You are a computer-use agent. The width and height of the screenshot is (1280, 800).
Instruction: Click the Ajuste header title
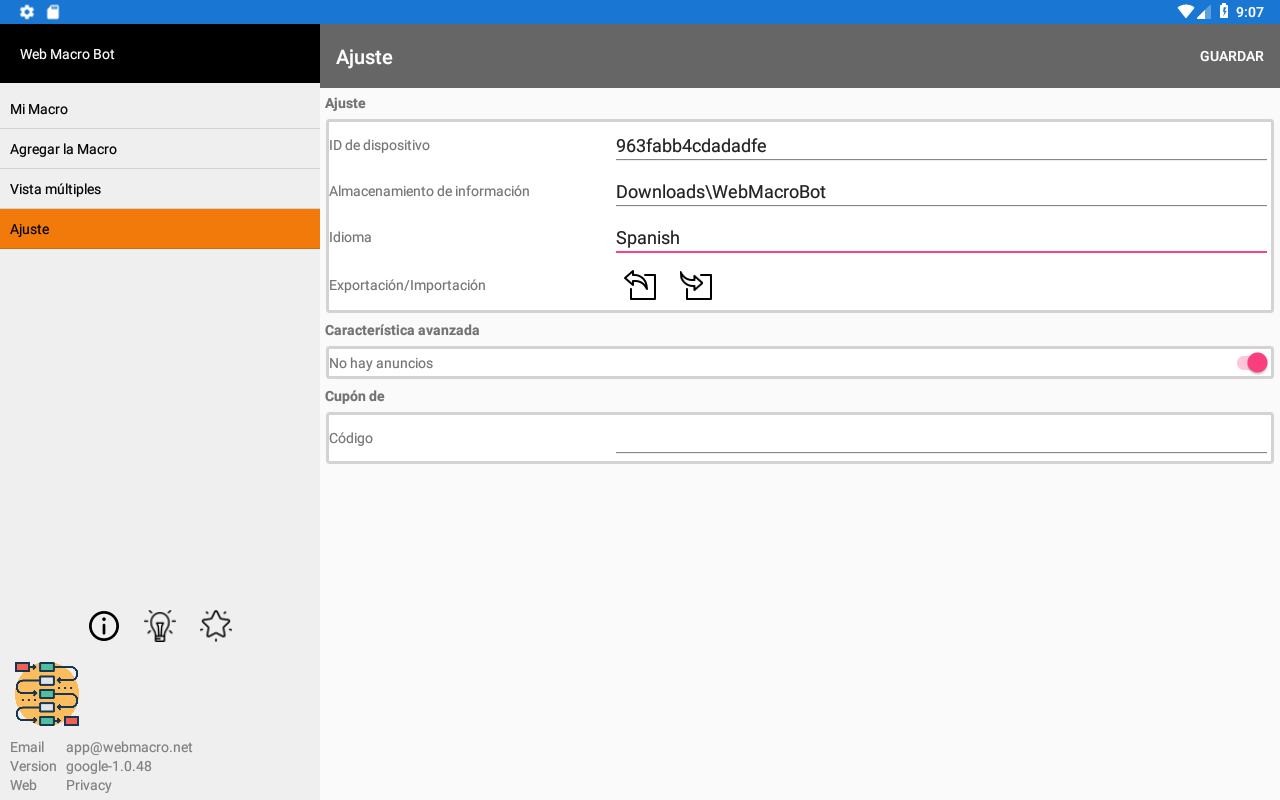[364, 57]
